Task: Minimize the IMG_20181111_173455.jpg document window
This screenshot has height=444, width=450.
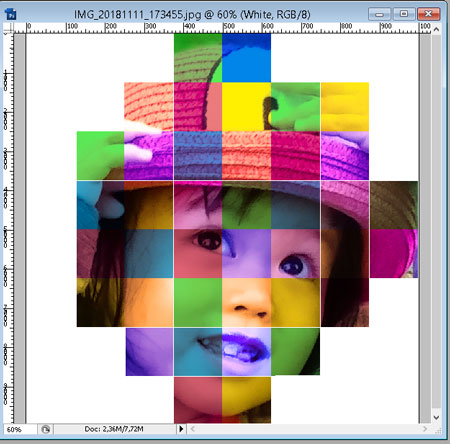Action: (379, 14)
